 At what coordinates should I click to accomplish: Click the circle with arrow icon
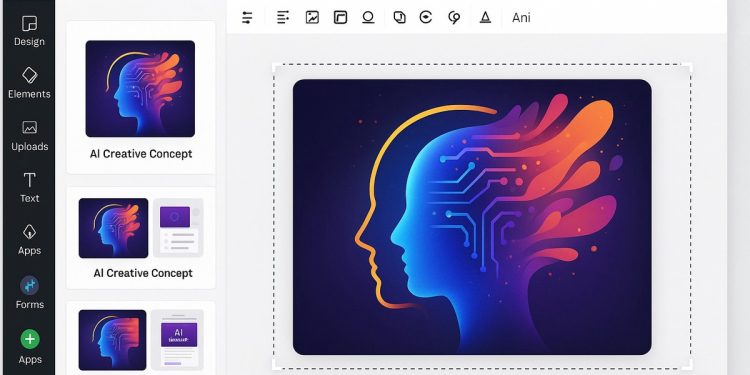click(425, 18)
